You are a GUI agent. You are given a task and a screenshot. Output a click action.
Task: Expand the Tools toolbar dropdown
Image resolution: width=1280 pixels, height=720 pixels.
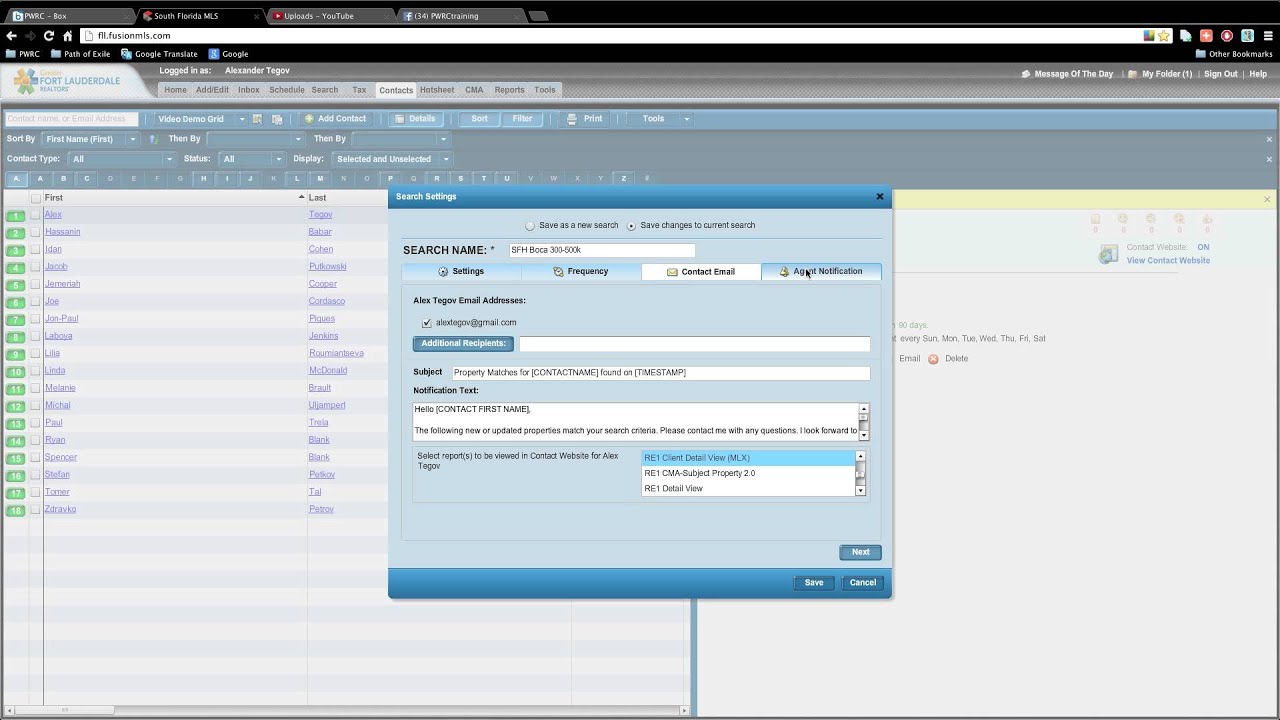[659, 119]
